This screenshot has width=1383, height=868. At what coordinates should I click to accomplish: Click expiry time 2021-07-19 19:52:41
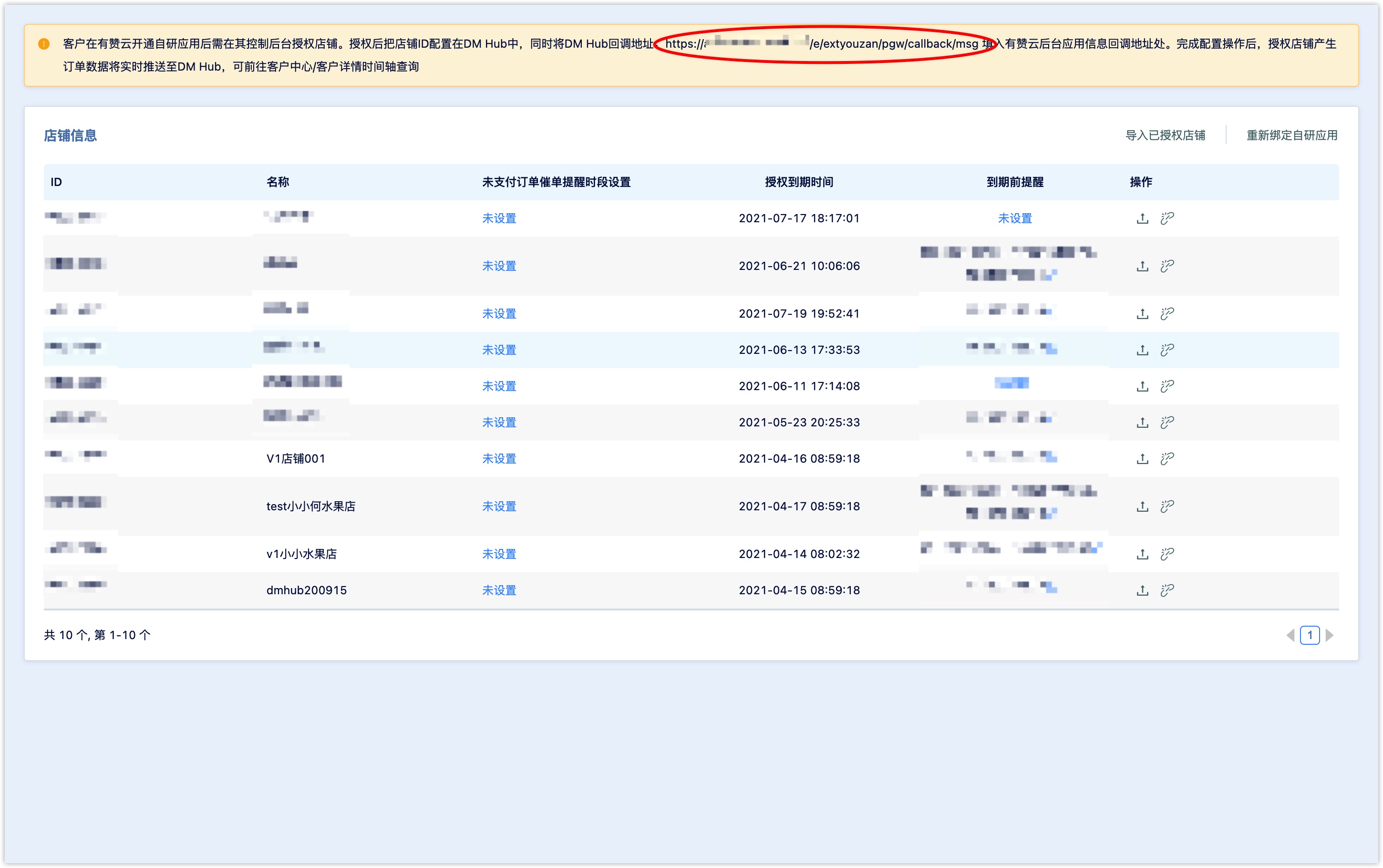pos(799,313)
